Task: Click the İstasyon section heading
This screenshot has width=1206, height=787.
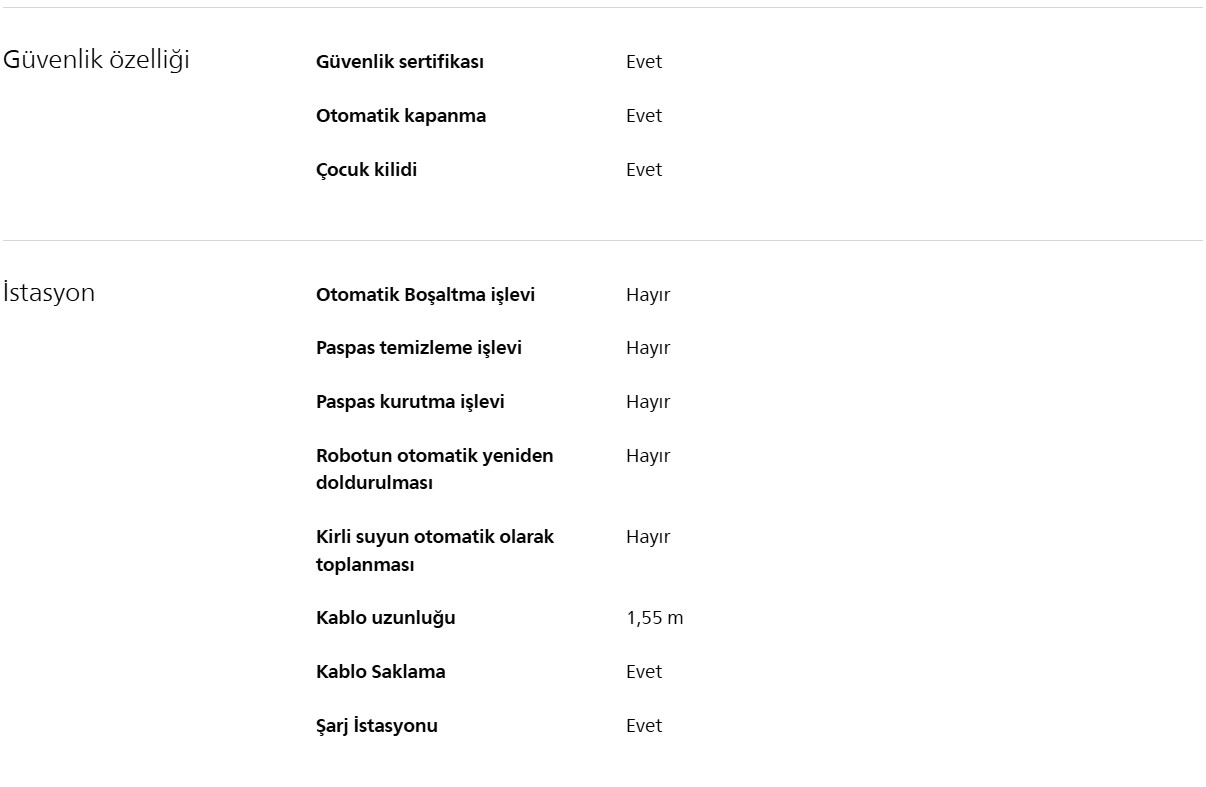Action: pos(49,293)
